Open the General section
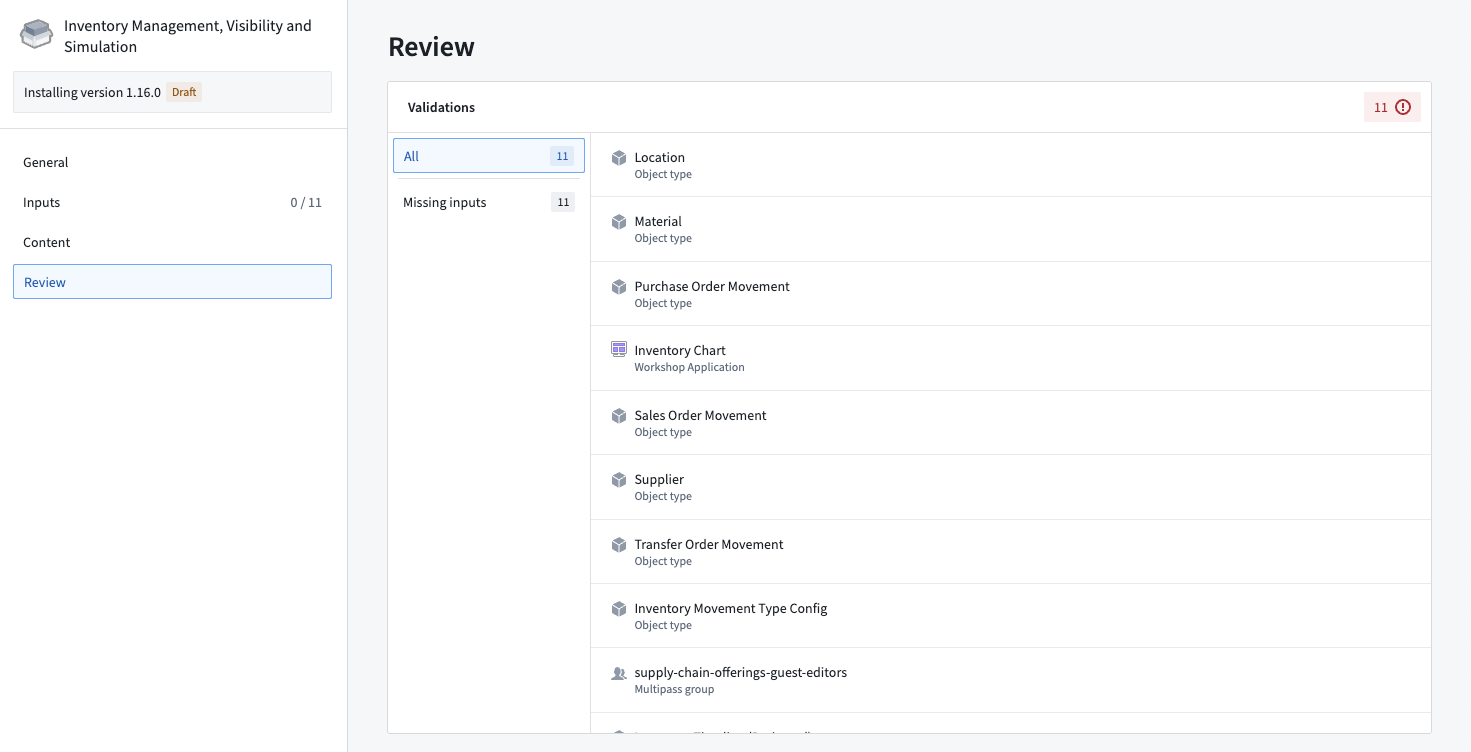 tap(172, 162)
